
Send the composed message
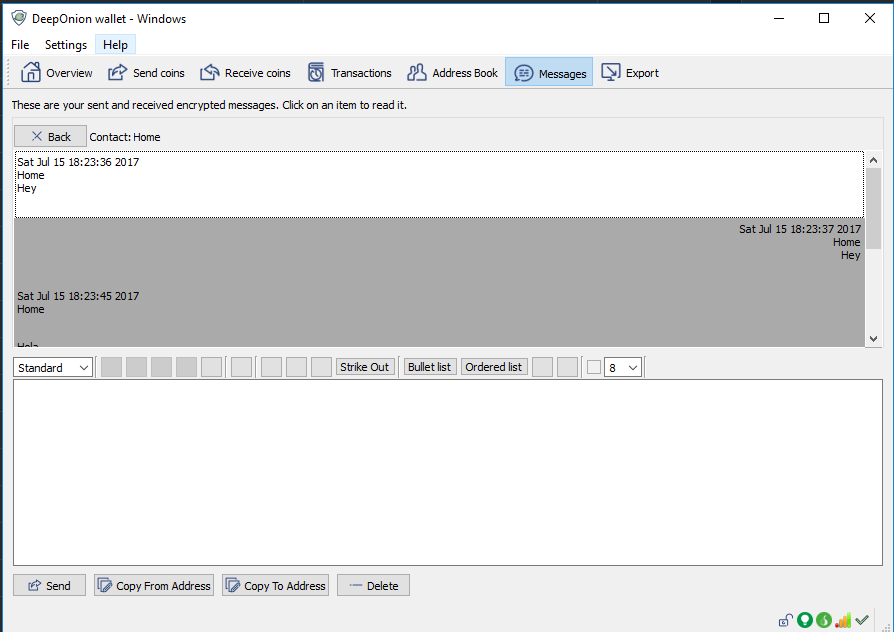pyautogui.click(x=50, y=585)
